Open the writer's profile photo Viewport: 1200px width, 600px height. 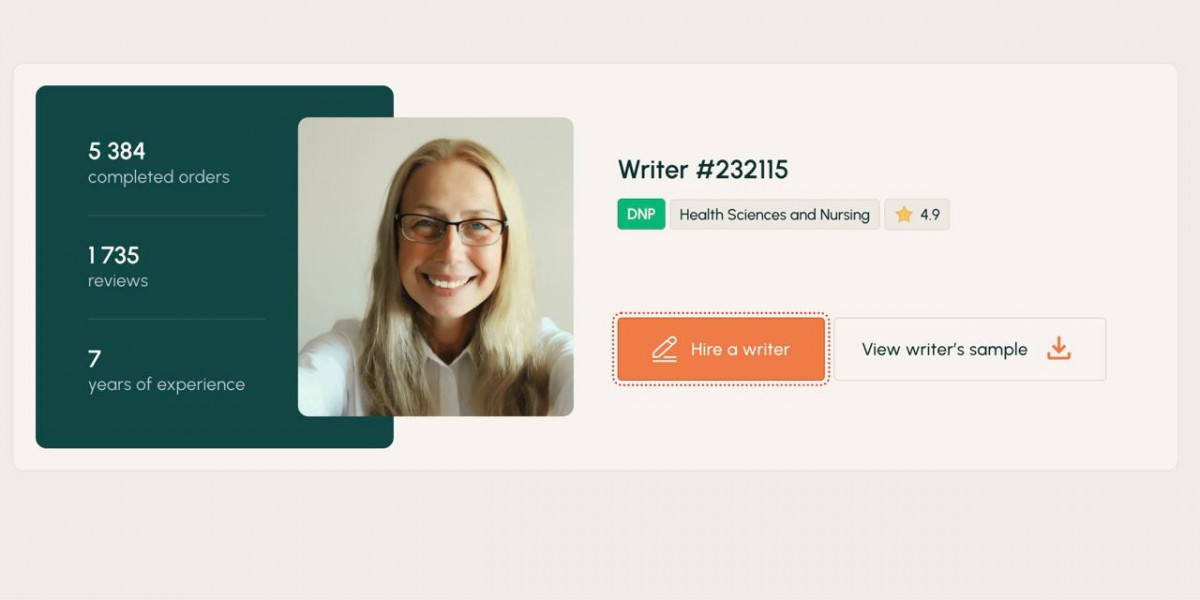click(x=436, y=266)
